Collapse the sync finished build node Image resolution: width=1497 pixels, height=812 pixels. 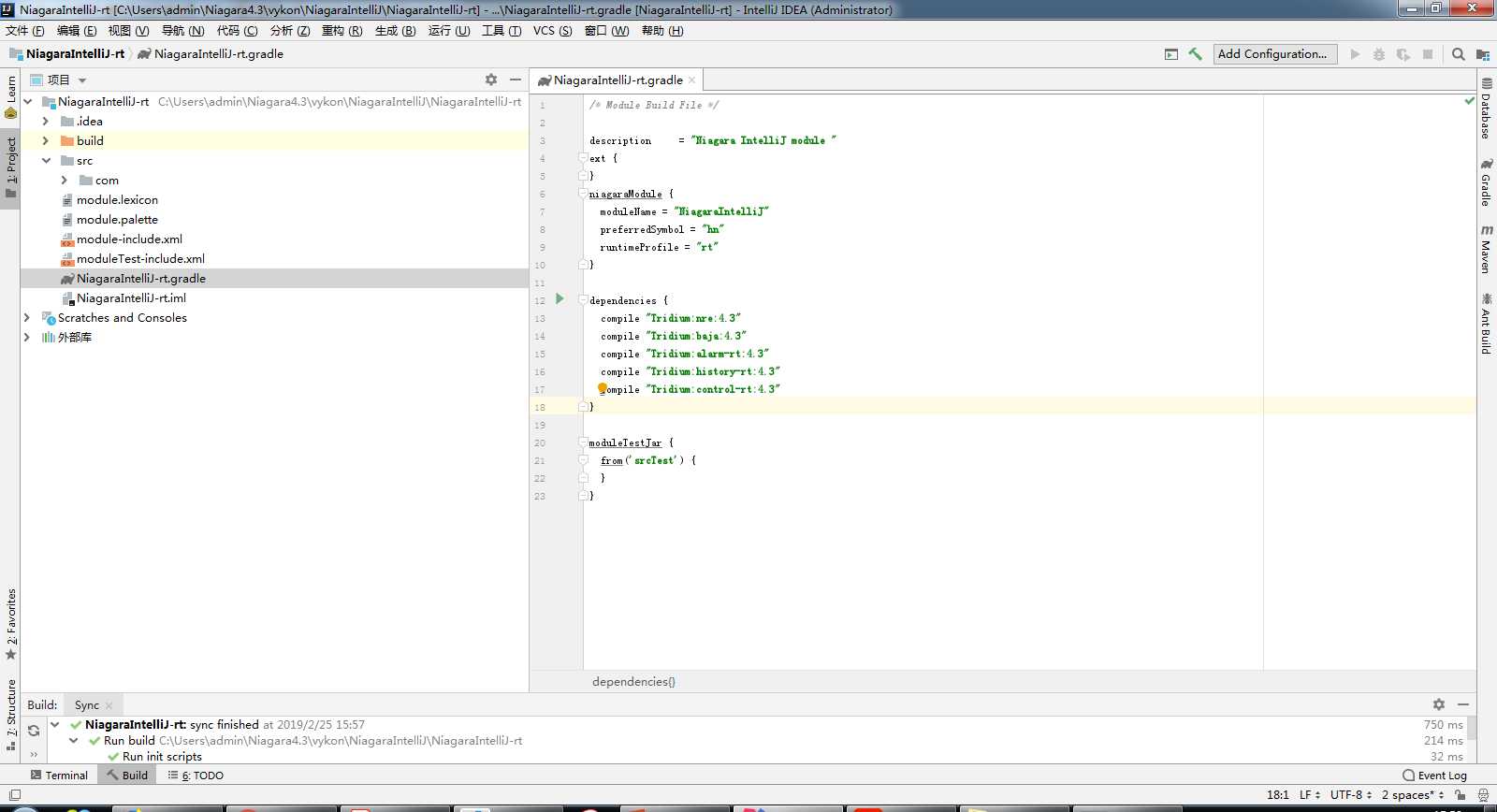click(54, 724)
